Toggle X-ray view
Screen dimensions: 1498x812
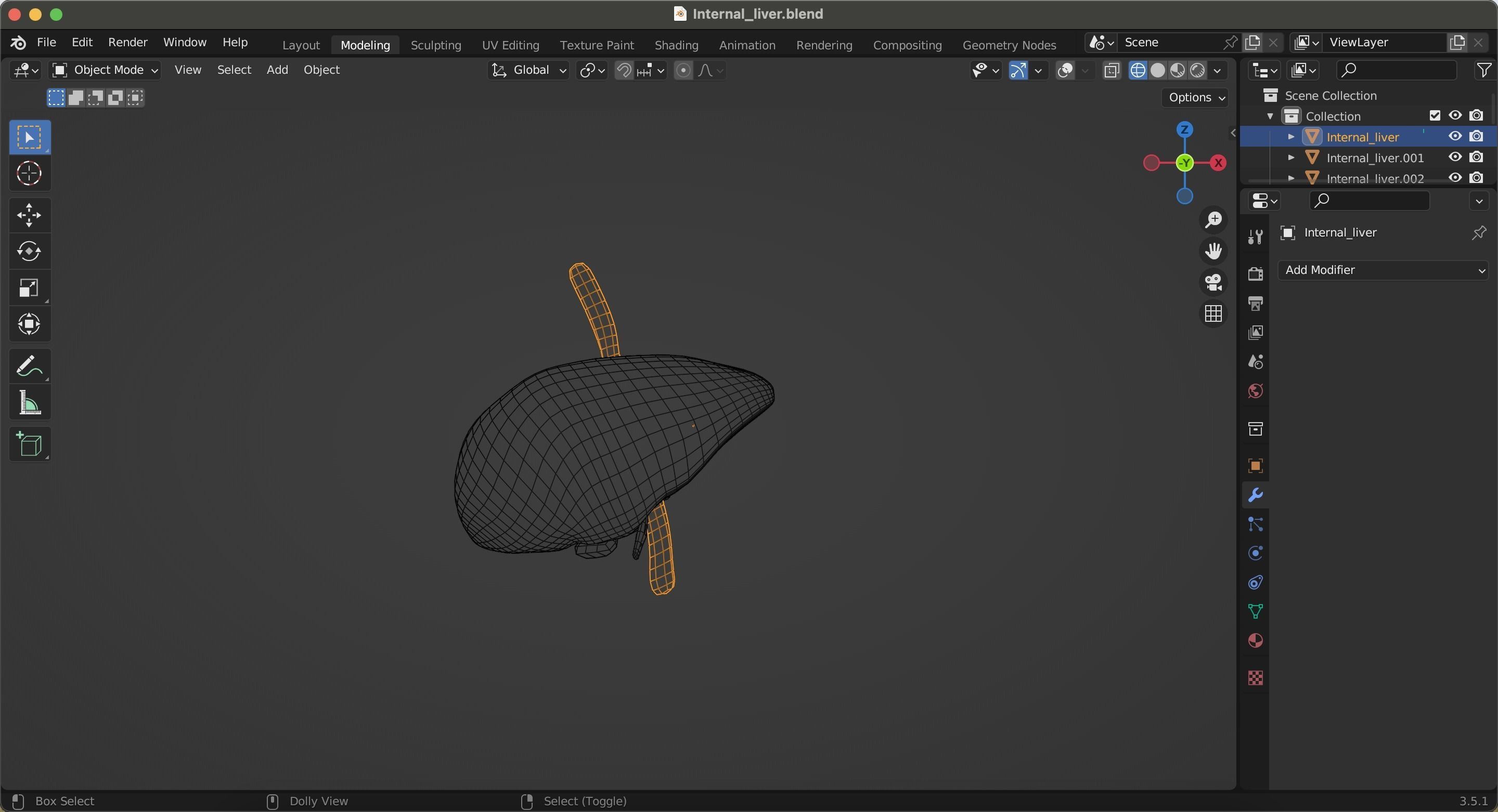pyautogui.click(x=1112, y=70)
